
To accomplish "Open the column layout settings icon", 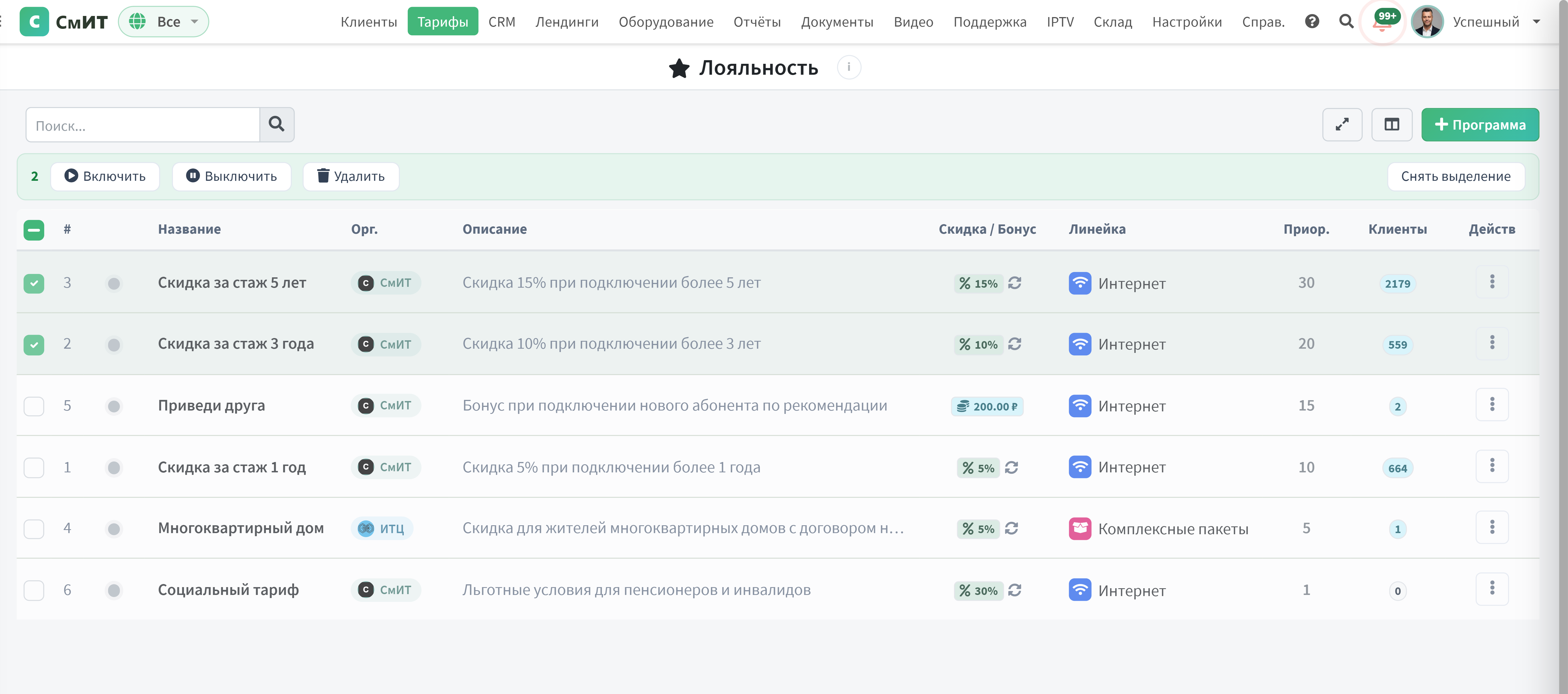I will pyautogui.click(x=1392, y=125).
